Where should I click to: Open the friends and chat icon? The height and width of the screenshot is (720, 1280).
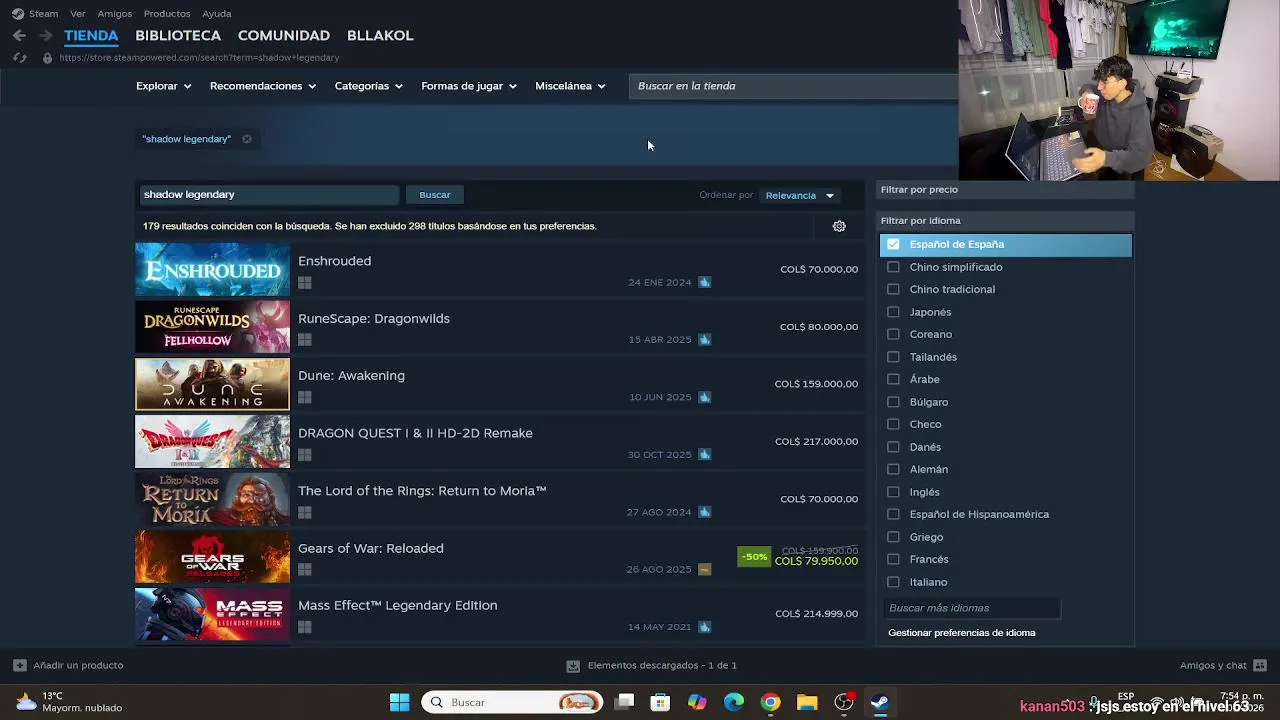pos(1260,665)
